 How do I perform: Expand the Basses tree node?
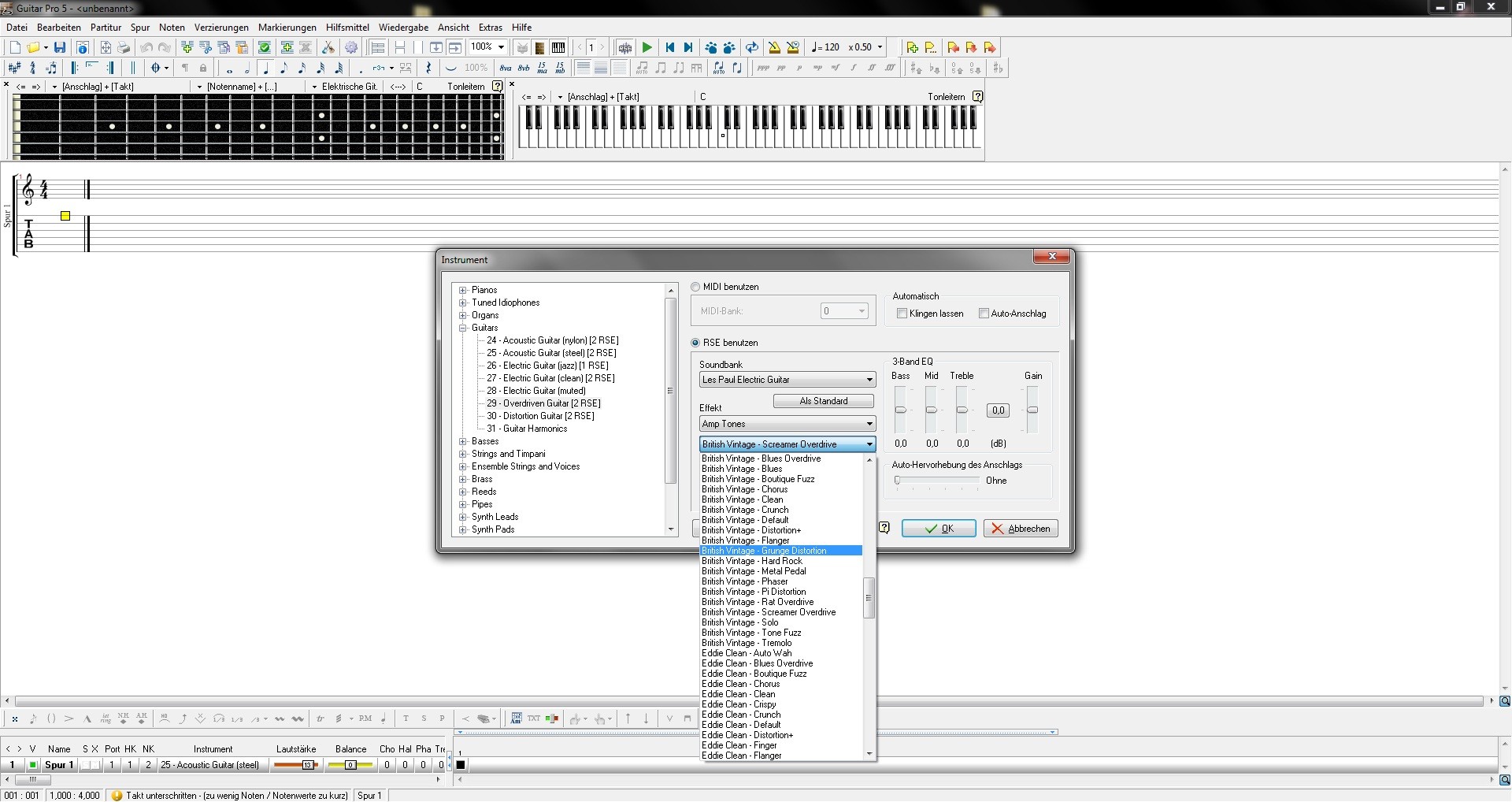point(463,441)
